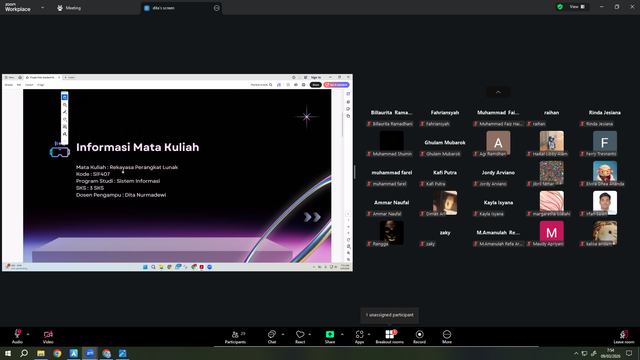
Task: Expand the Share options caret
Action: point(342,334)
